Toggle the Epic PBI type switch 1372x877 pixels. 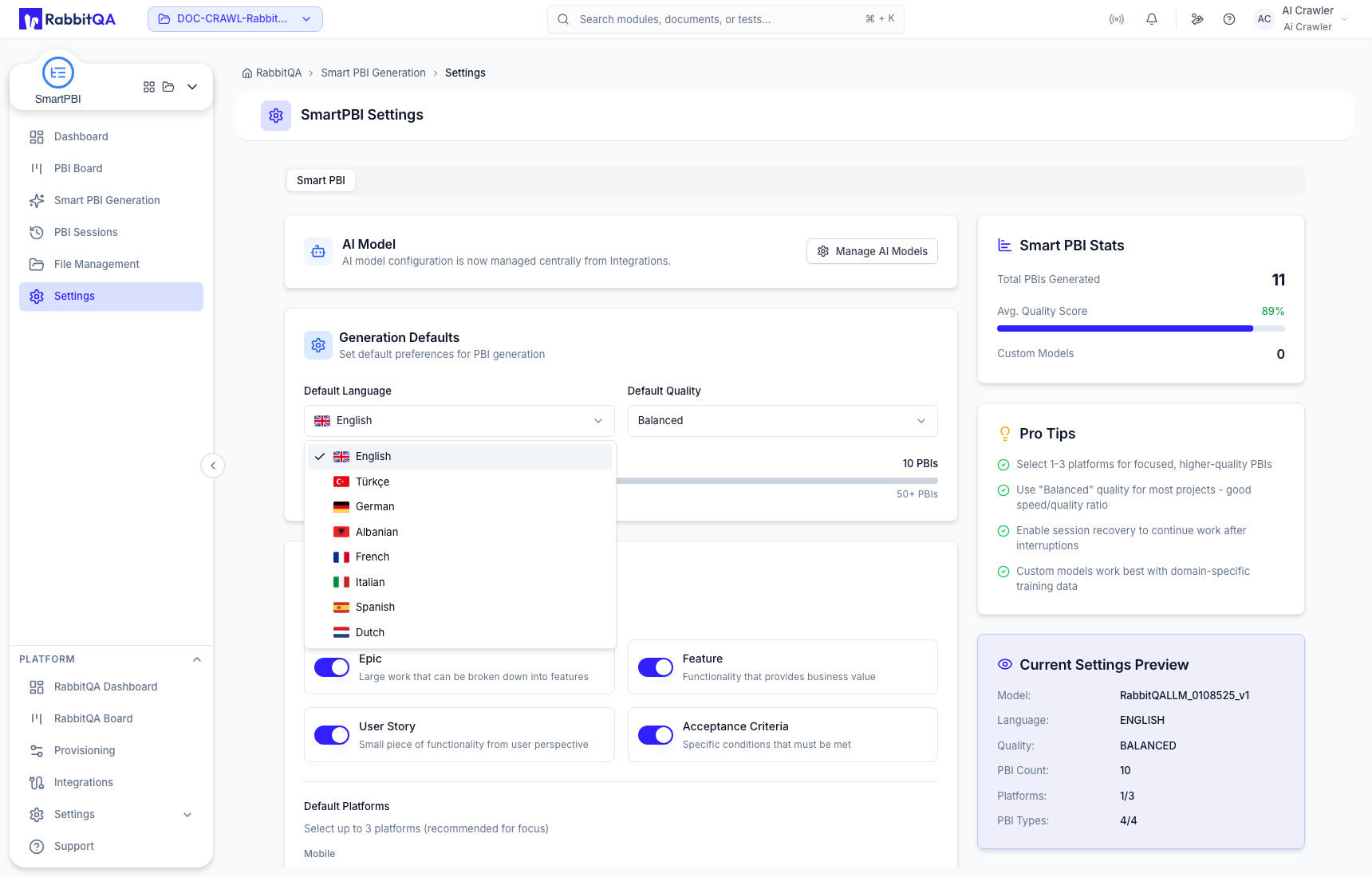(x=332, y=667)
